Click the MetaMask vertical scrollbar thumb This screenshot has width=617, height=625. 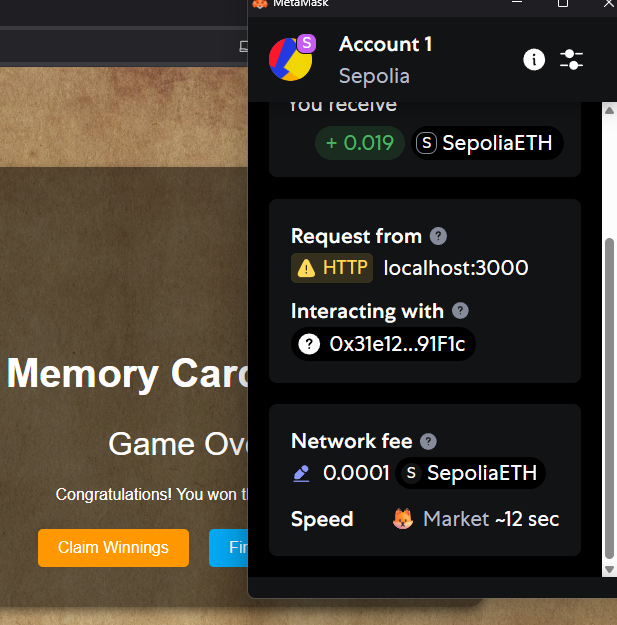[609, 399]
